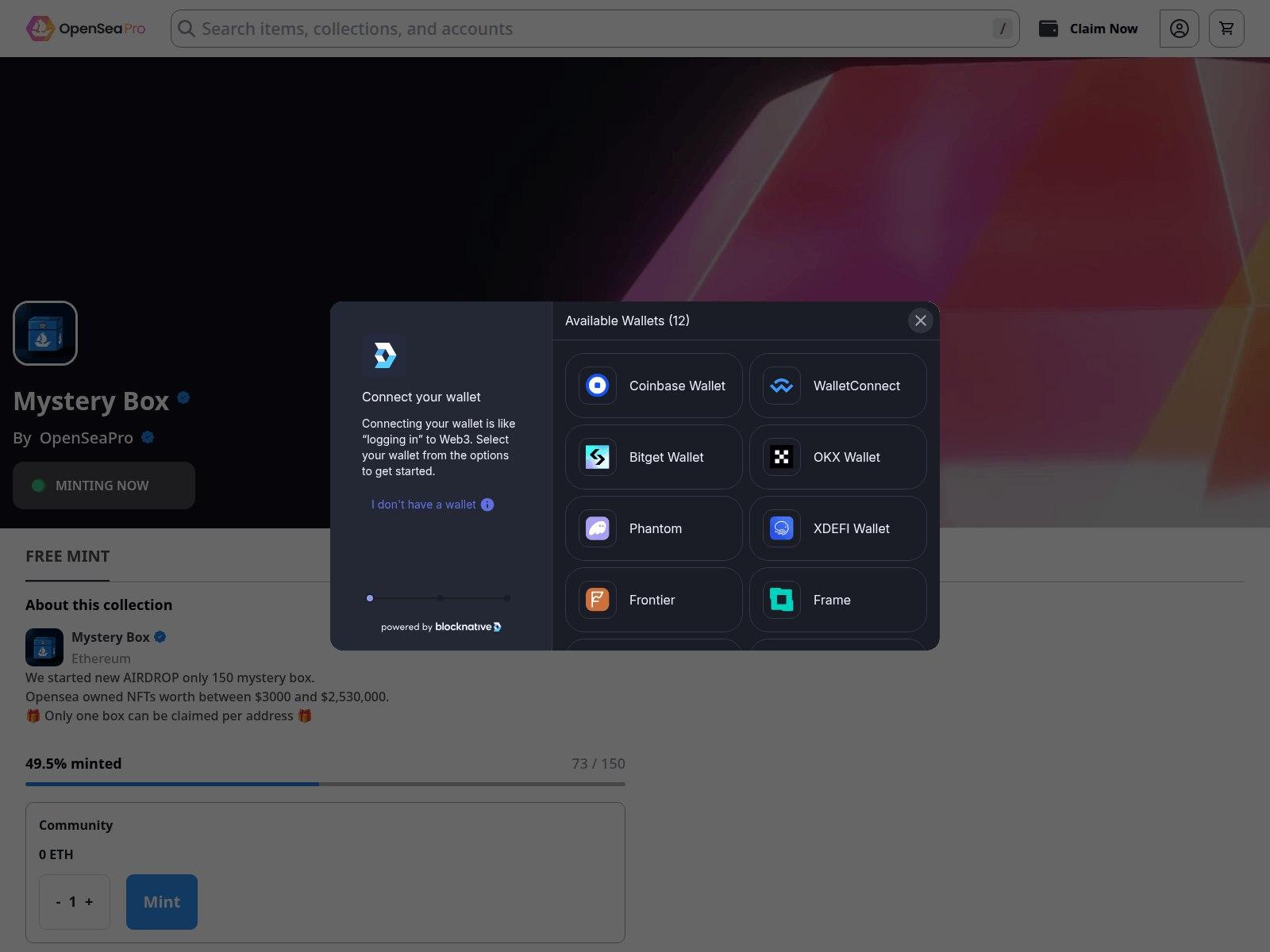Screen dimensions: 1270x952
Task: Click the 49.5% minted label
Action: [x=74, y=764]
